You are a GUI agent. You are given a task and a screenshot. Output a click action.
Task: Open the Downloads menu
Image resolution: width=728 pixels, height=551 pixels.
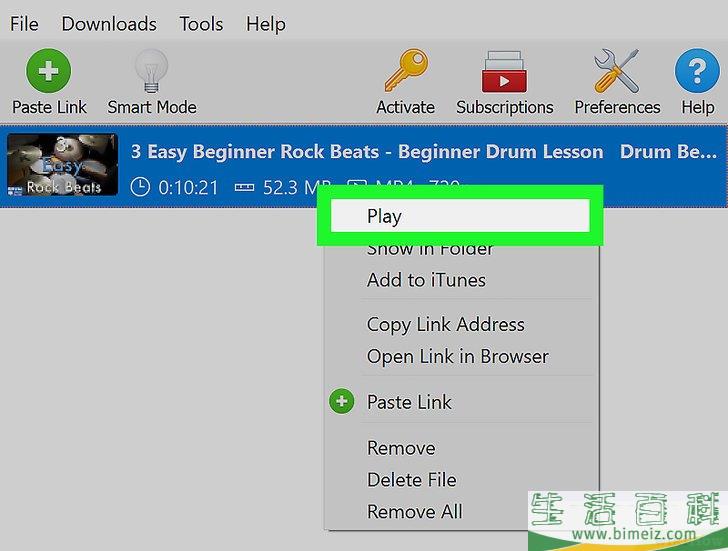[109, 23]
